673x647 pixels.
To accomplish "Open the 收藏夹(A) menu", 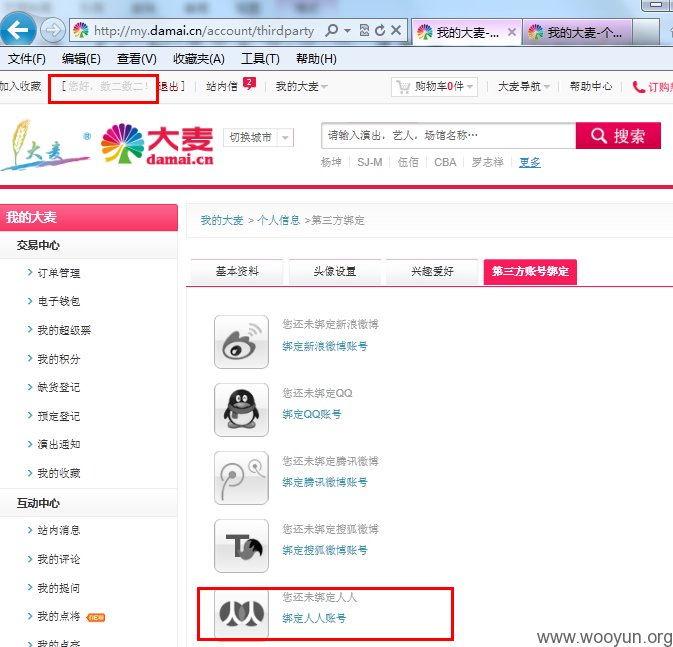I will (199, 59).
